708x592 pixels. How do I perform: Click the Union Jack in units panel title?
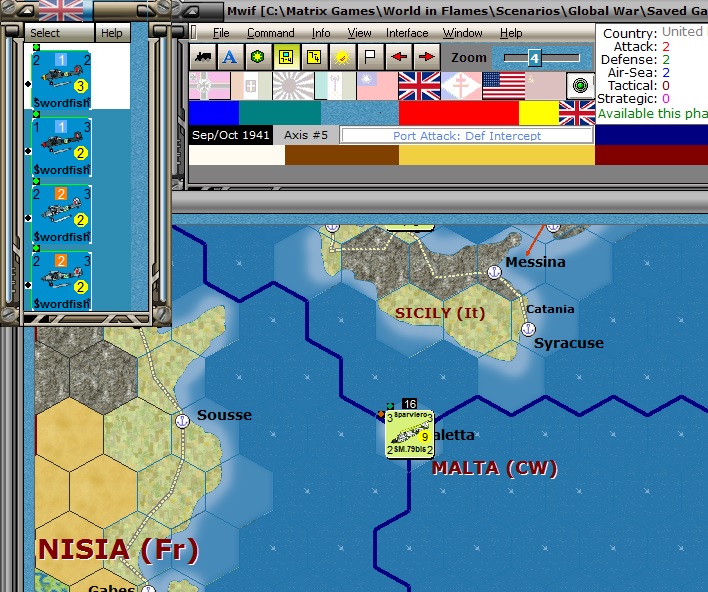pyautogui.click(x=61, y=11)
